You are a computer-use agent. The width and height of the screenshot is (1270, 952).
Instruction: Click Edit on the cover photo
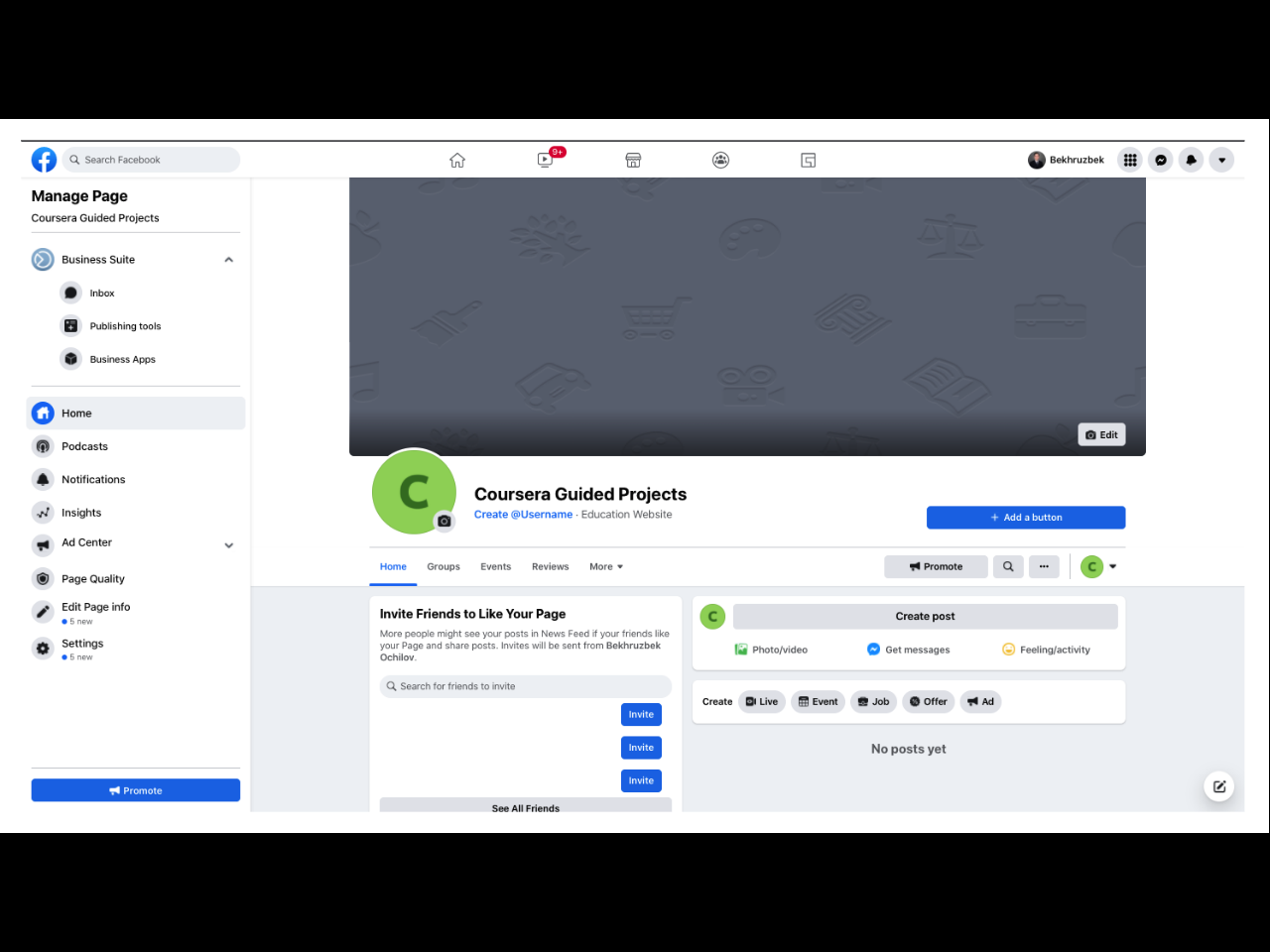click(1102, 434)
